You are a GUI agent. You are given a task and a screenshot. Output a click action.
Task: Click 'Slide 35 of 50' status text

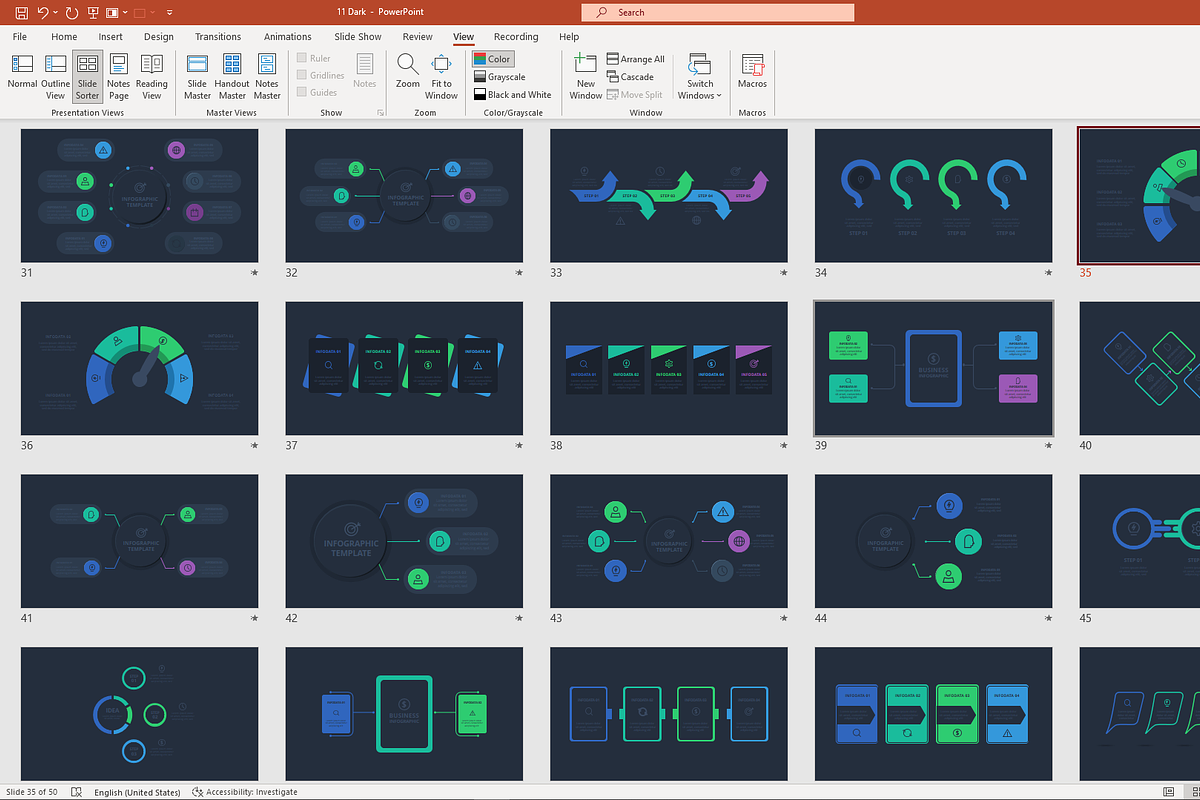pyautogui.click(x=30, y=792)
